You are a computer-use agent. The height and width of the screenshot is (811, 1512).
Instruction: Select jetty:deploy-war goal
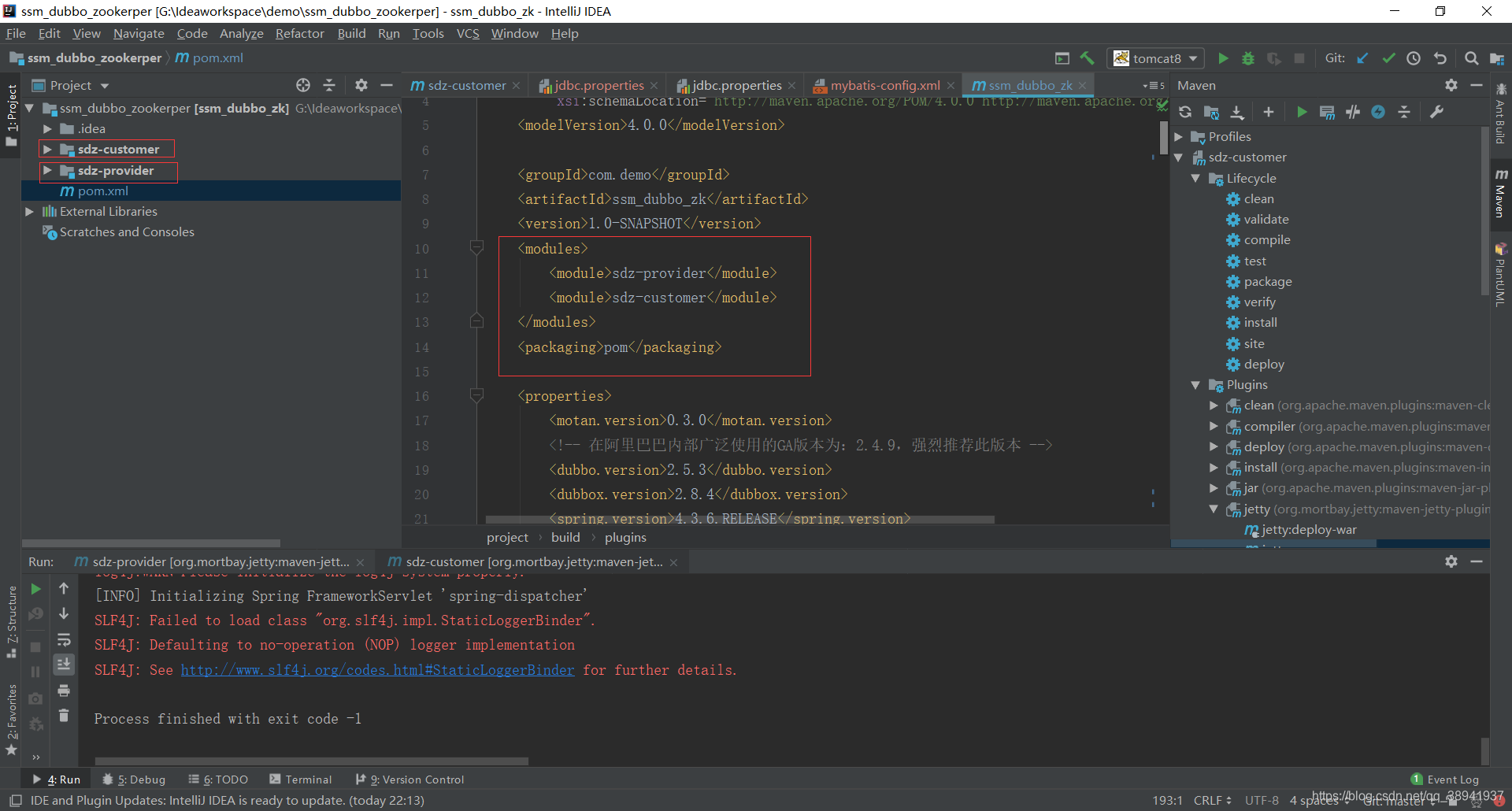coord(1308,530)
